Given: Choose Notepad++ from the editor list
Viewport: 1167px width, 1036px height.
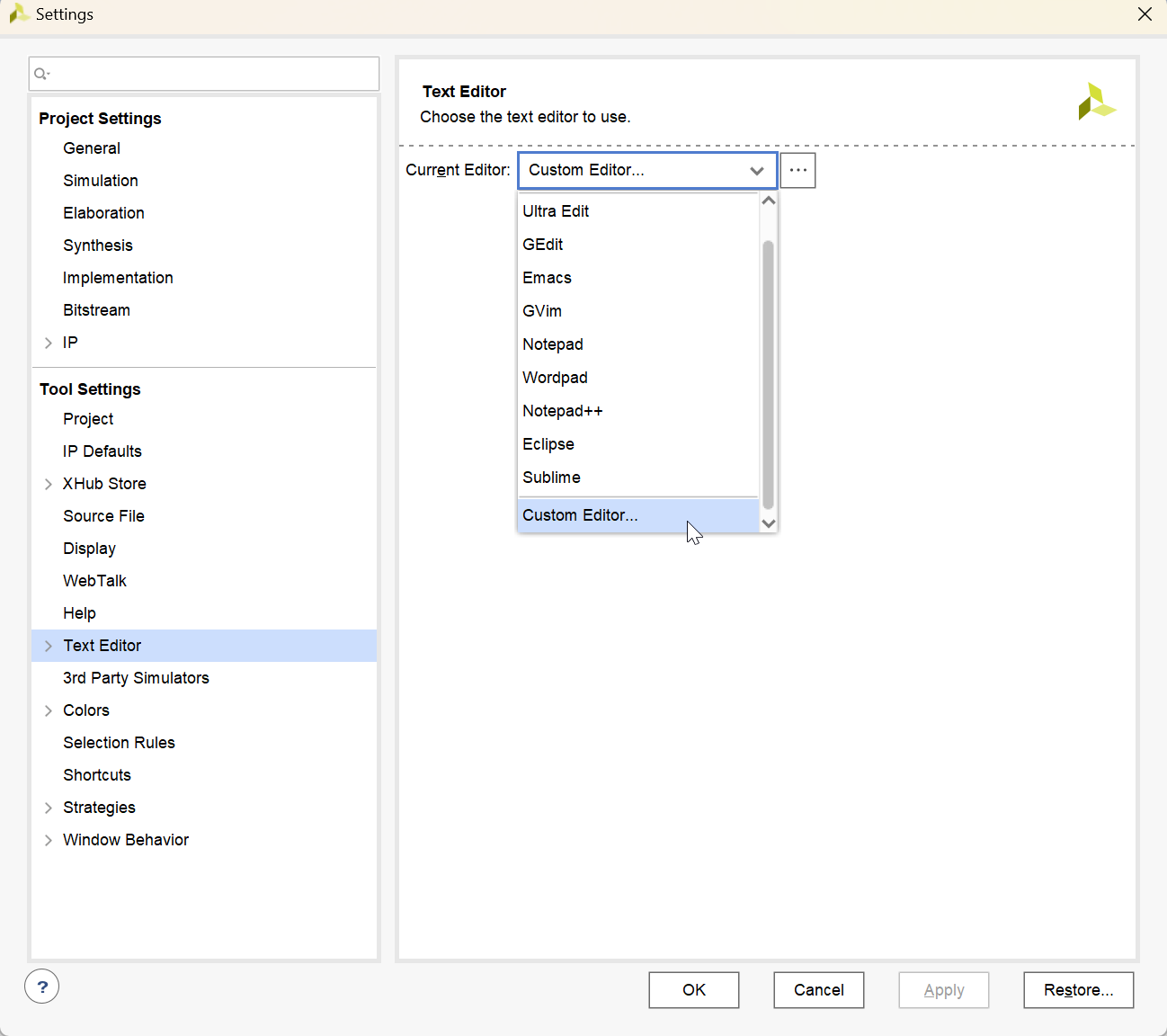Looking at the screenshot, I should tap(638, 411).
